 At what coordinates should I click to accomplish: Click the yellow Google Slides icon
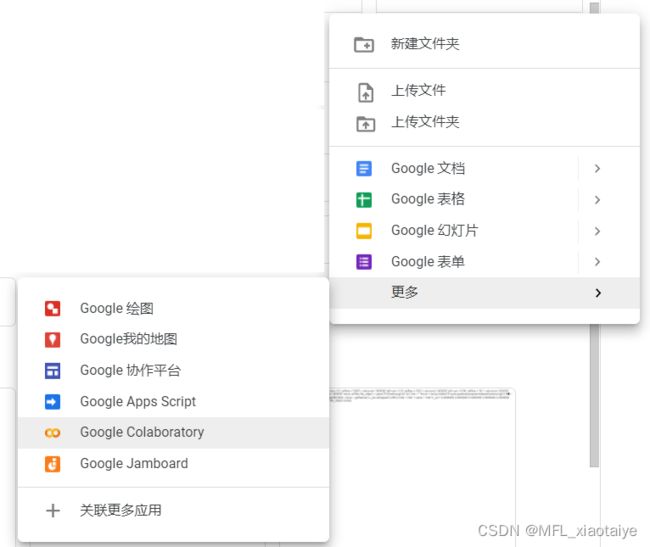click(x=364, y=231)
